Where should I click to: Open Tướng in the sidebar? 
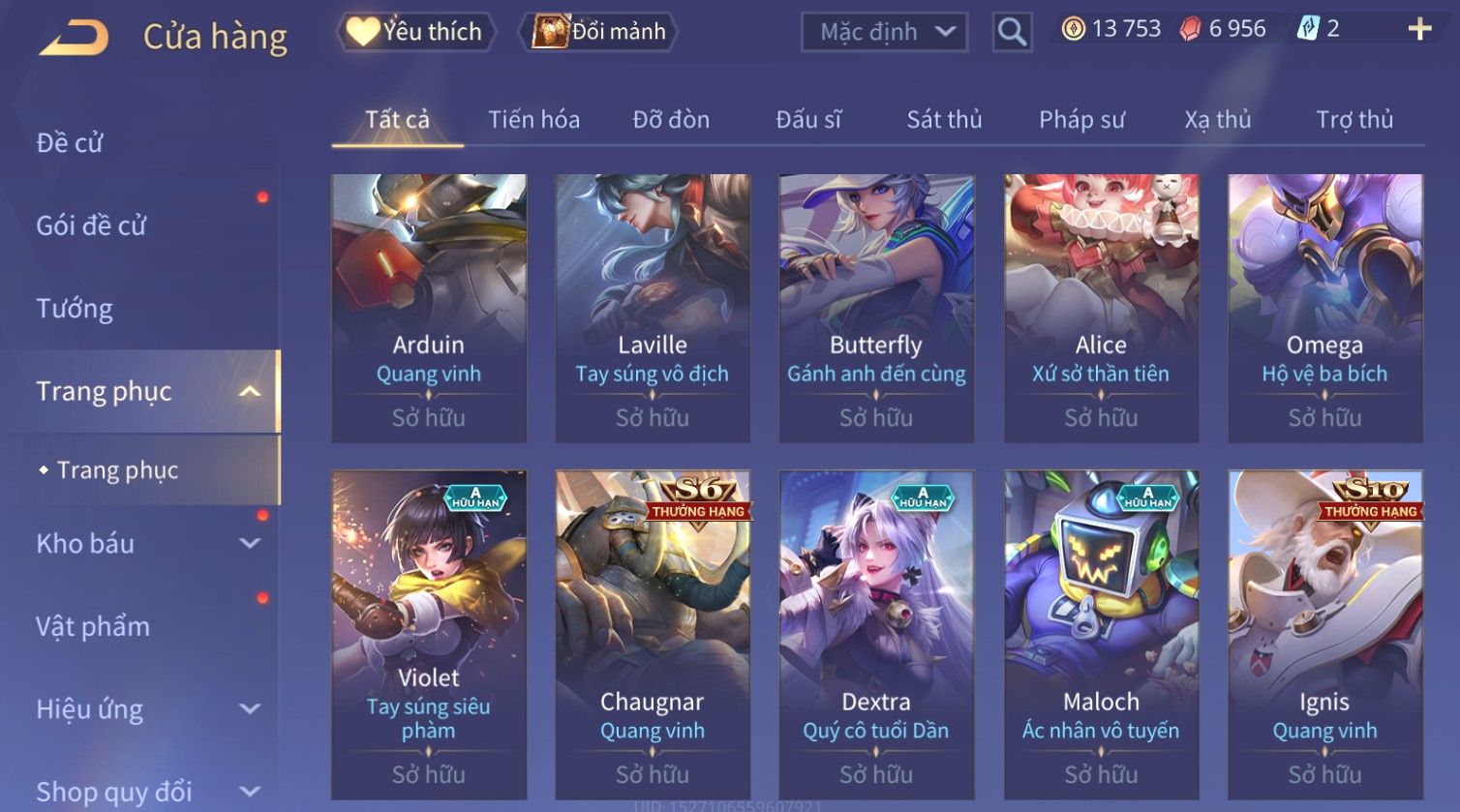pyautogui.click(x=75, y=309)
